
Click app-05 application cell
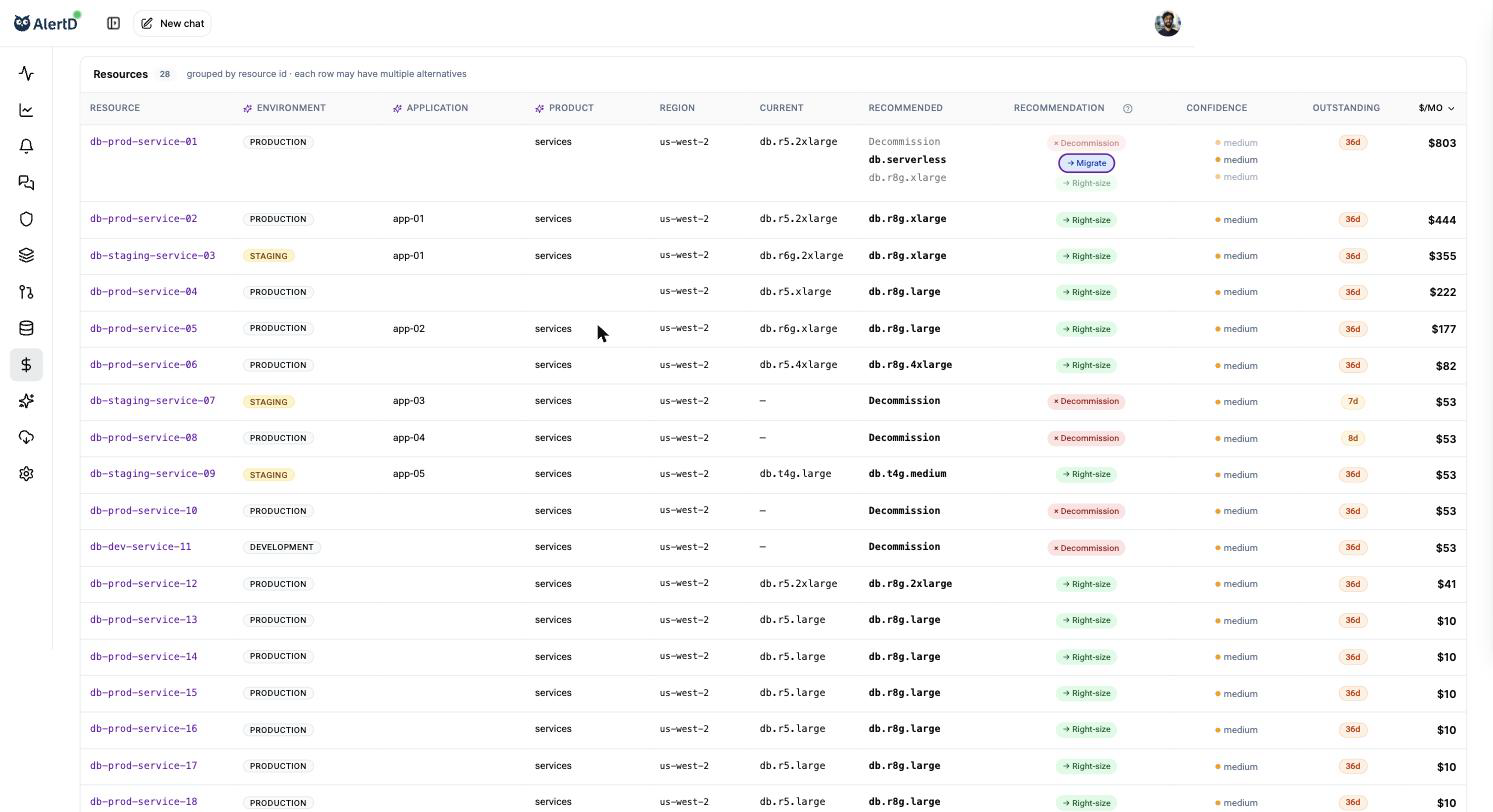pos(409,474)
